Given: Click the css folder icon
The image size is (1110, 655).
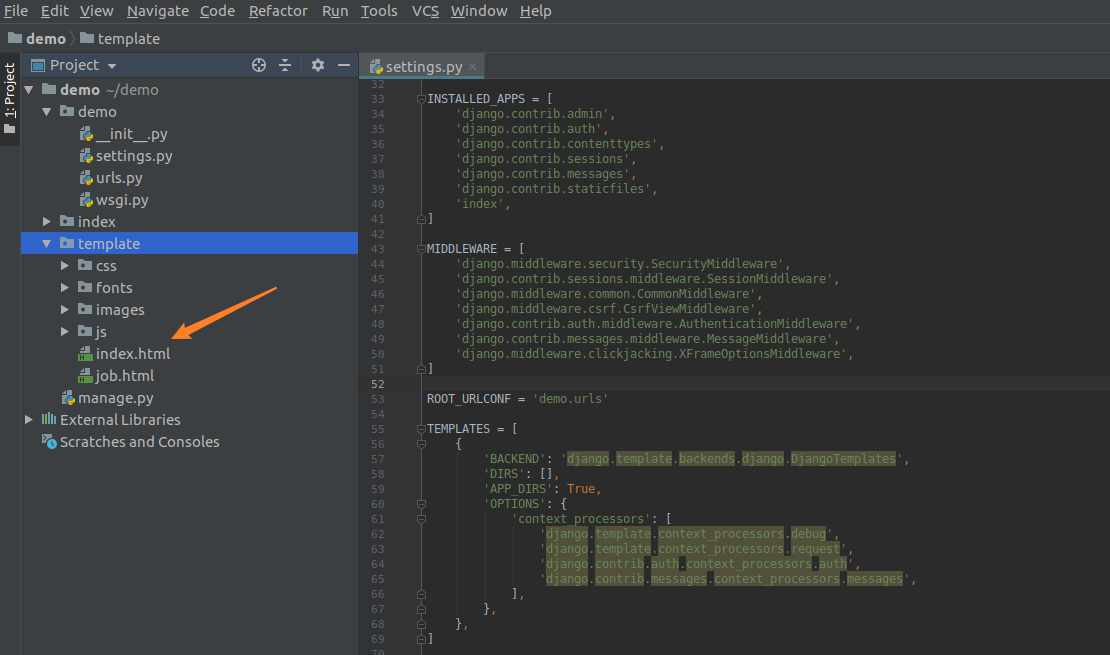Looking at the screenshot, I should point(85,265).
